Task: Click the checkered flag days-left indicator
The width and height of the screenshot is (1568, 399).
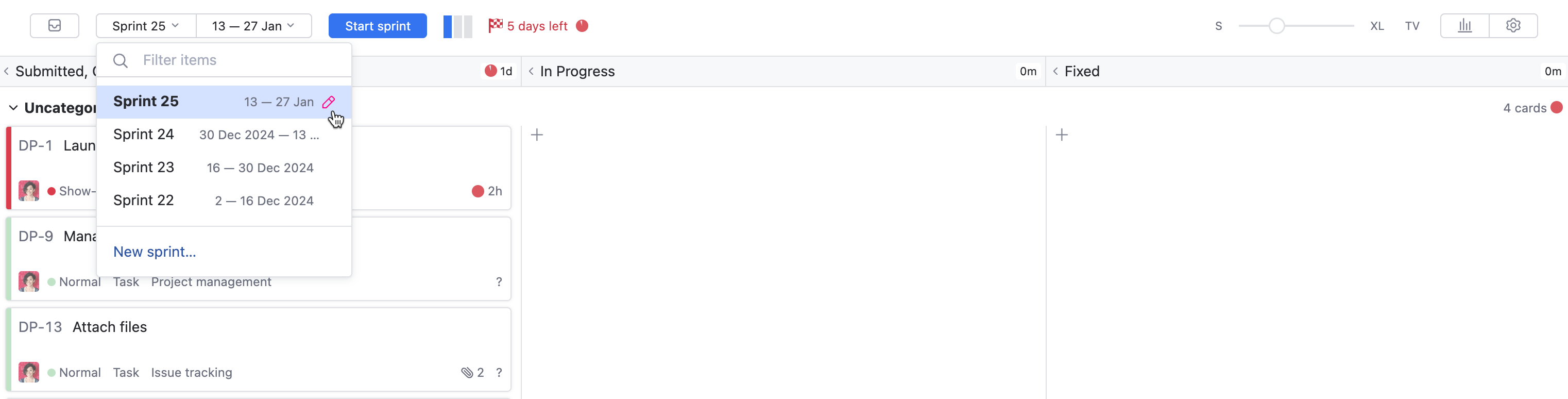Action: click(x=496, y=26)
